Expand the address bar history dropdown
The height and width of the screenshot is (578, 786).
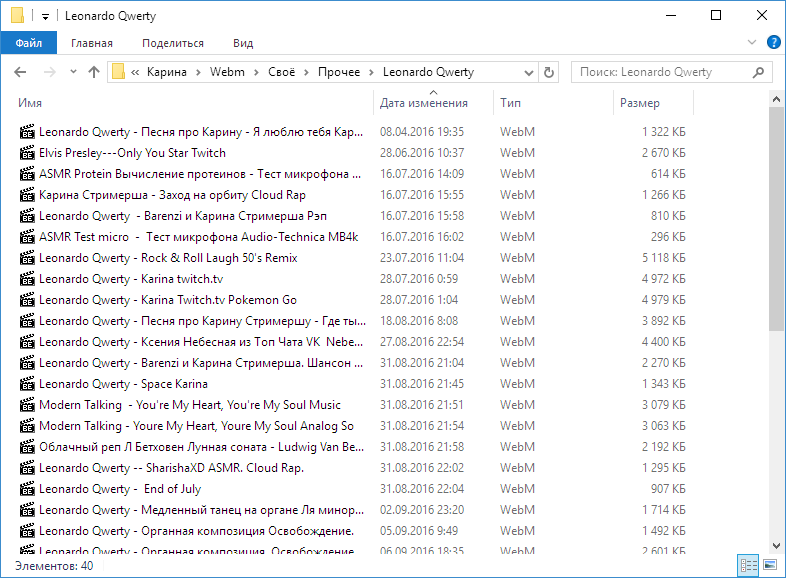click(x=528, y=73)
